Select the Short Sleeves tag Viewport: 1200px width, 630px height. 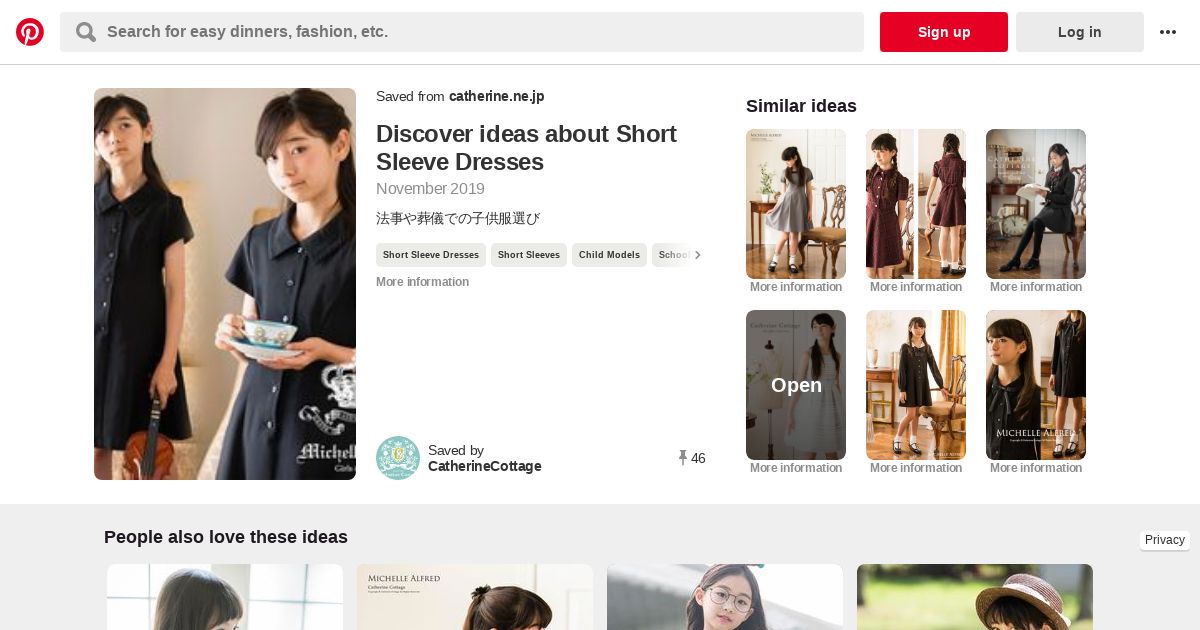pos(529,255)
